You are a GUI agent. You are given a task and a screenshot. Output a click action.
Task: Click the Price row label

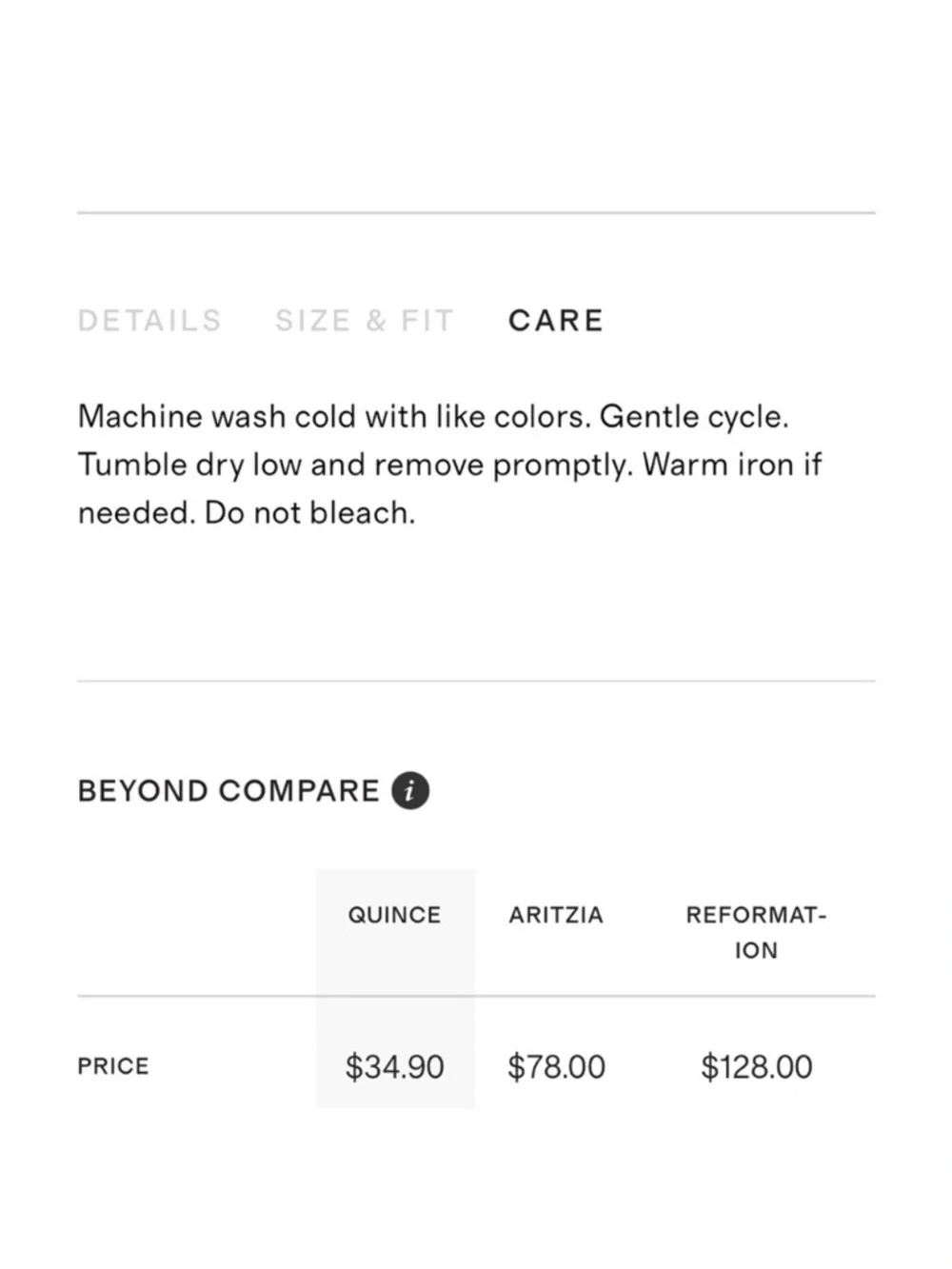tap(113, 1066)
